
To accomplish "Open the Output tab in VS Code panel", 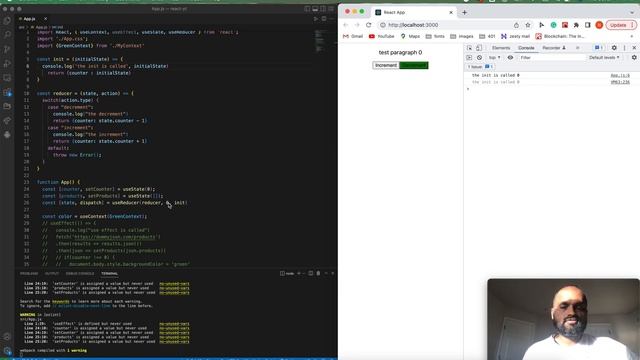I will click(52, 273).
